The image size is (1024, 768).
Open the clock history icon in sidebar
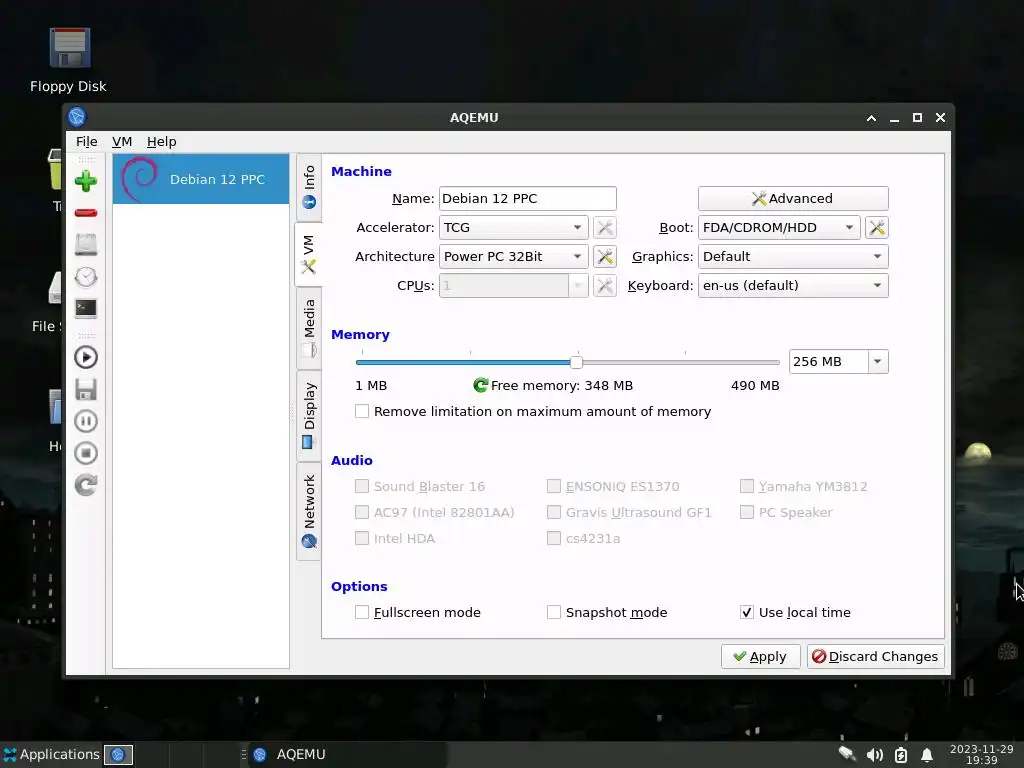[86, 277]
